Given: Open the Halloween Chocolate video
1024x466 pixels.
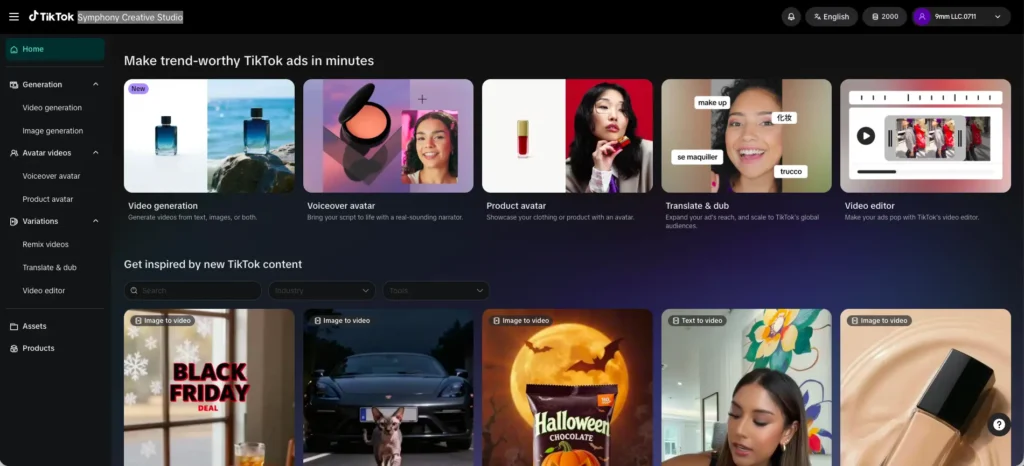Looking at the screenshot, I should click(x=568, y=388).
